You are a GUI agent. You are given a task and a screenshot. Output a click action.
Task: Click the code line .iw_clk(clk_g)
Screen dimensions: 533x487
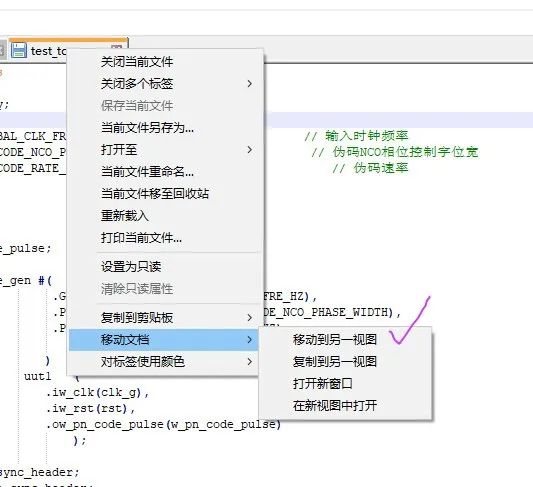tap(98, 393)
